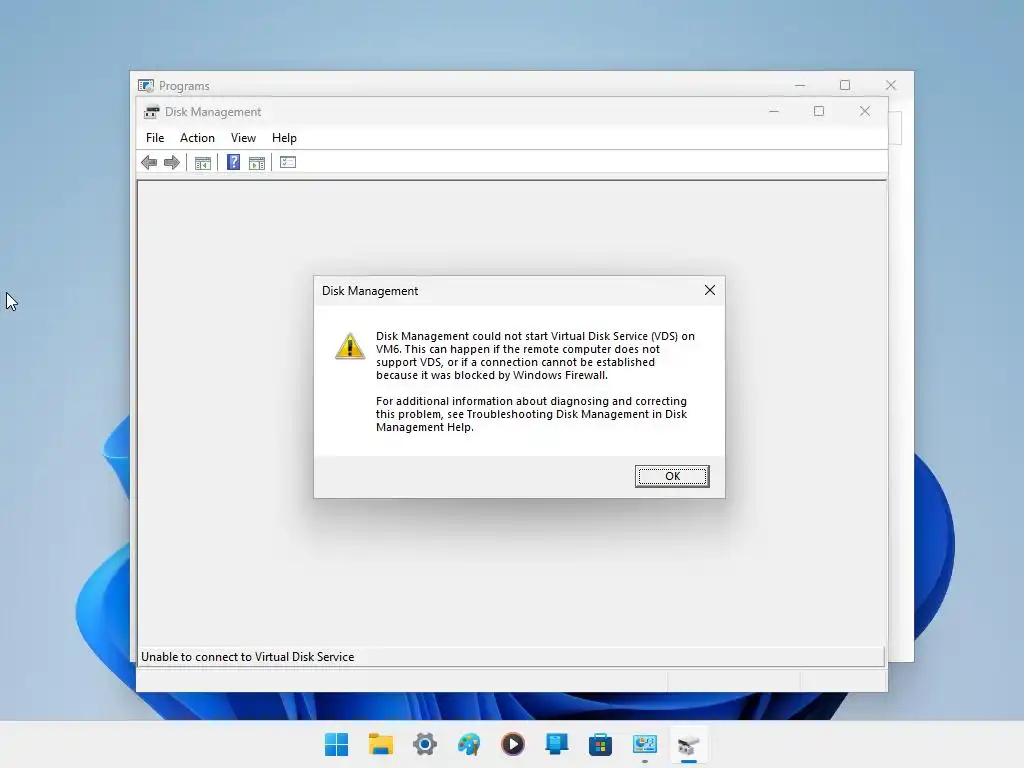
Task: Click the Back arrow toolbar icon
Action: pyautogui.click(x=150, y=163)
